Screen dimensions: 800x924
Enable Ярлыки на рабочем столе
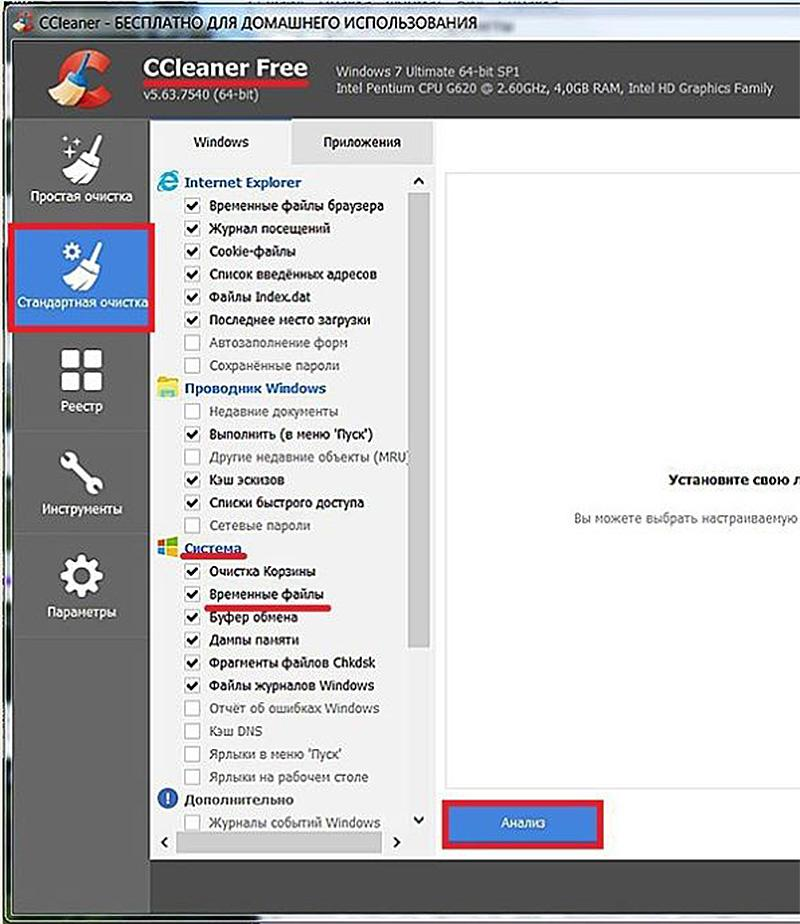coord(192,777)
